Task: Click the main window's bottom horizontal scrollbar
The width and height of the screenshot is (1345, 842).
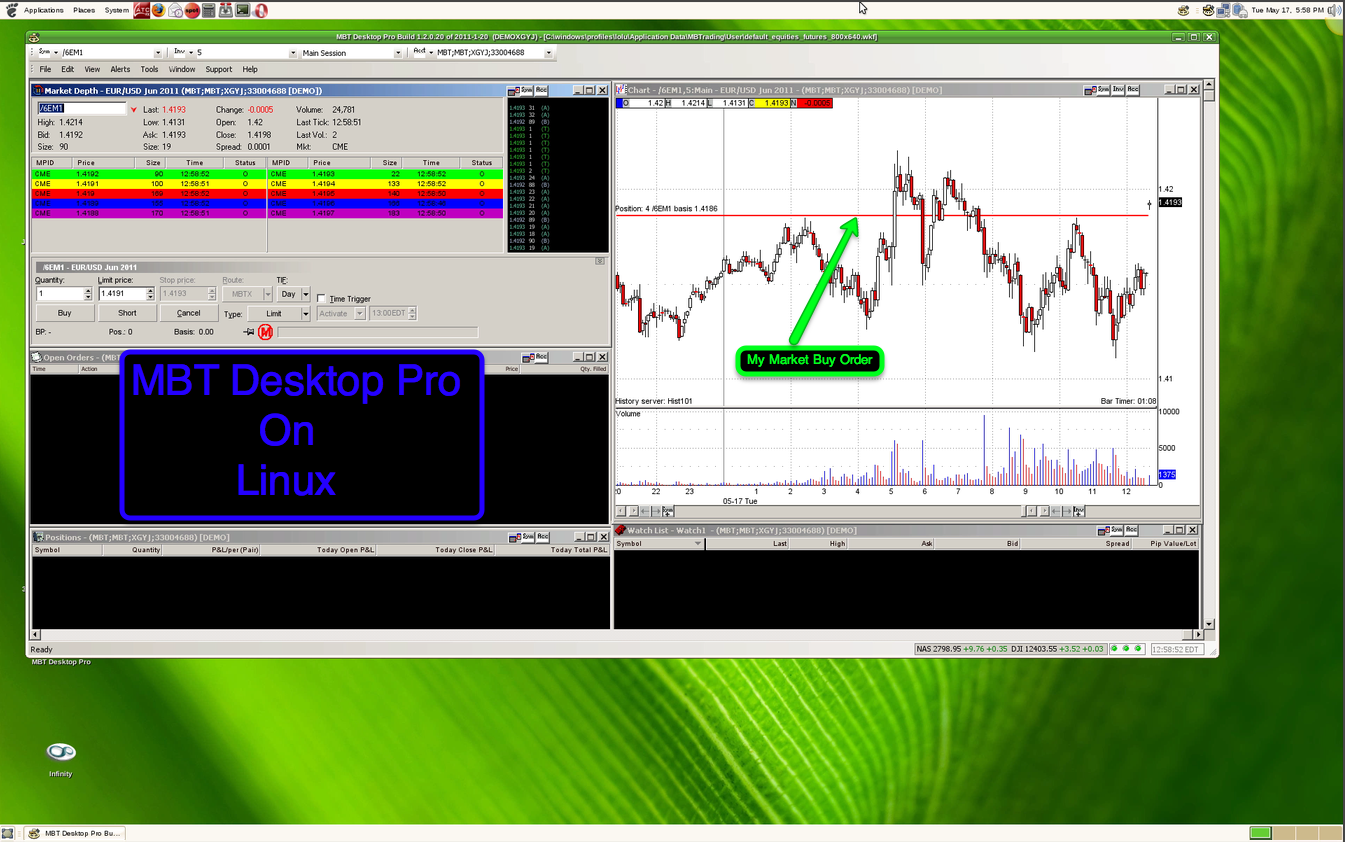Action: (616, 634)
